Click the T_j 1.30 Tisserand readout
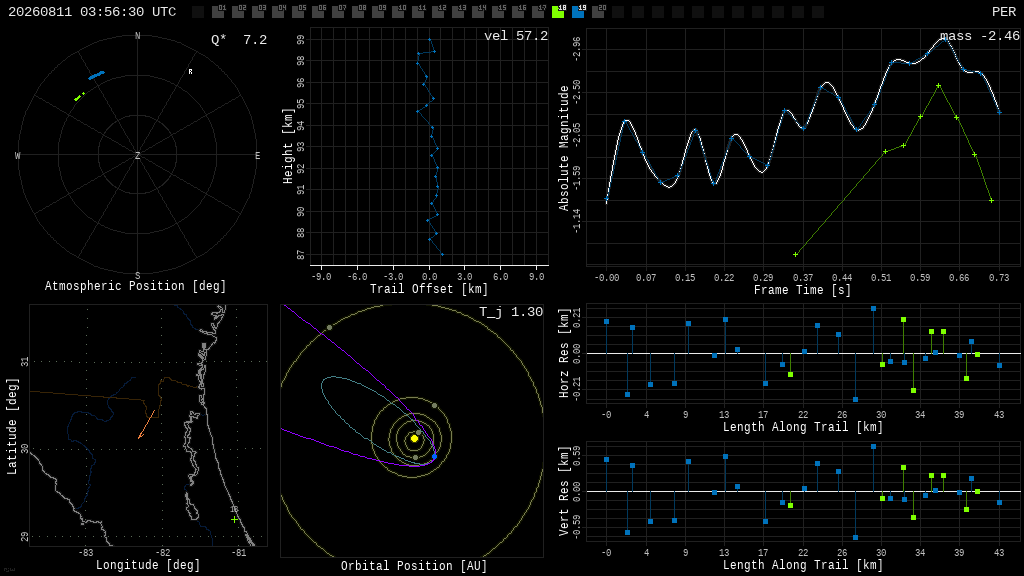Viewport: 1024px width, 576px height. 511,312
